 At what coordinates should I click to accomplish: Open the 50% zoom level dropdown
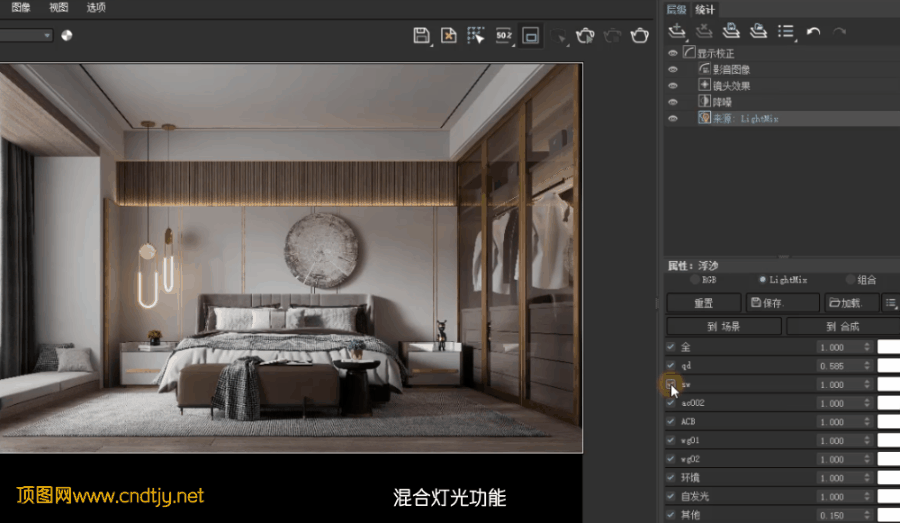504,36
